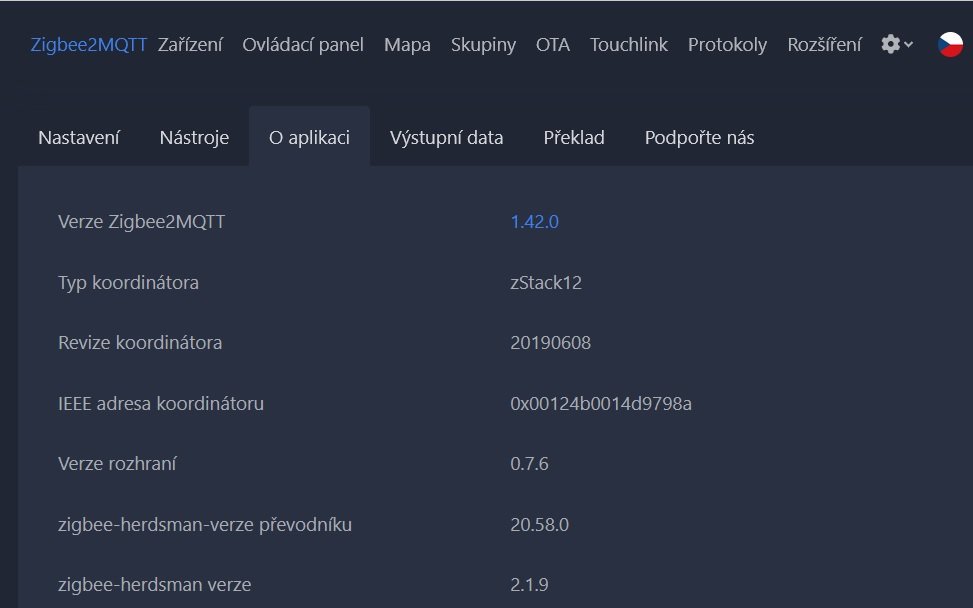The height and width of the screenshot is (608, 973).
Task: Go to the OTA page
Action: pyautogui.click(x=553, y=45)
